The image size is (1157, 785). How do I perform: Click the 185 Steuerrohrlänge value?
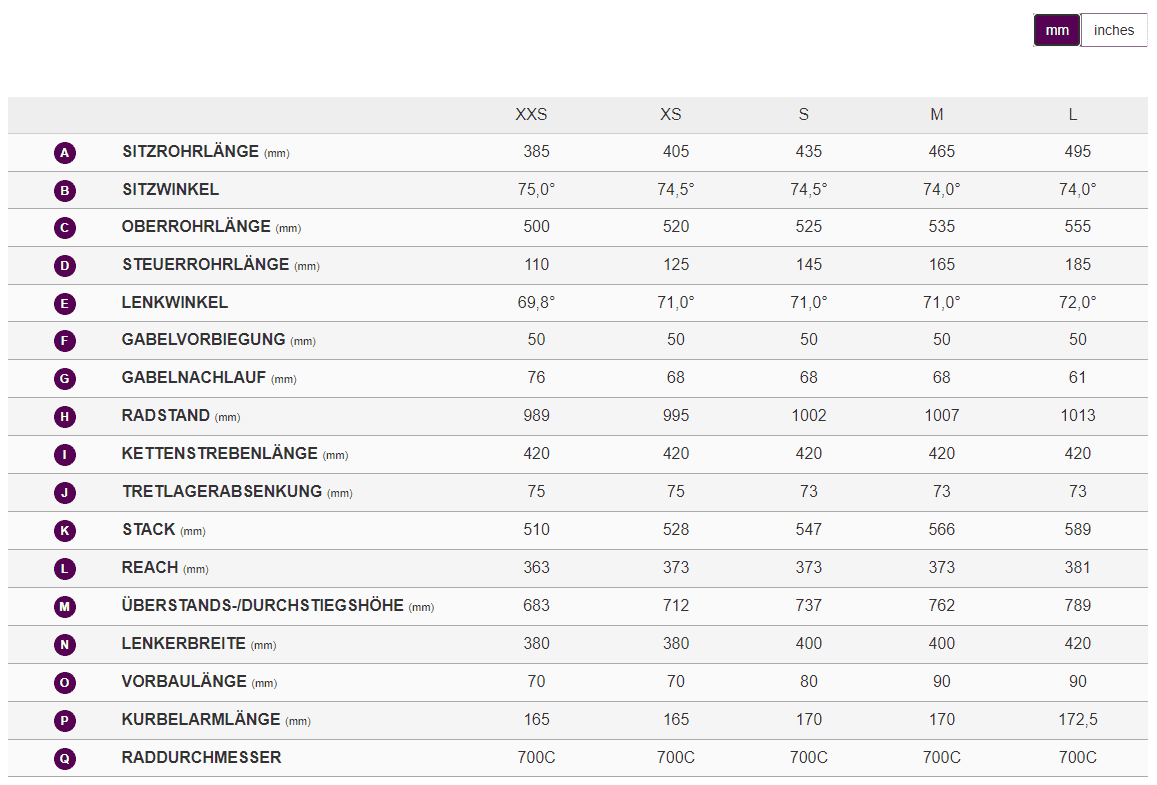[1077, 264]
